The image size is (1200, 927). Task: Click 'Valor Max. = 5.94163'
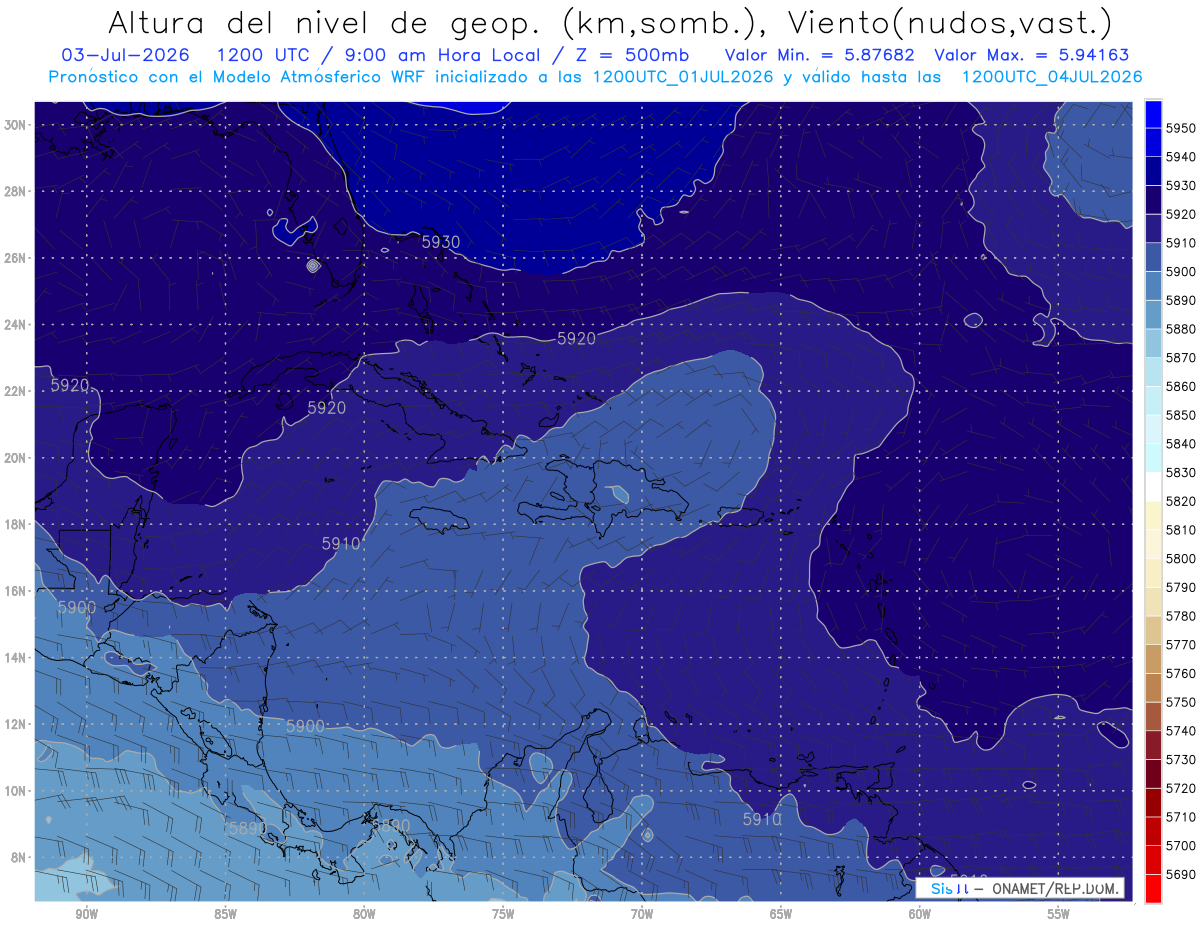tap(1032, 55)
